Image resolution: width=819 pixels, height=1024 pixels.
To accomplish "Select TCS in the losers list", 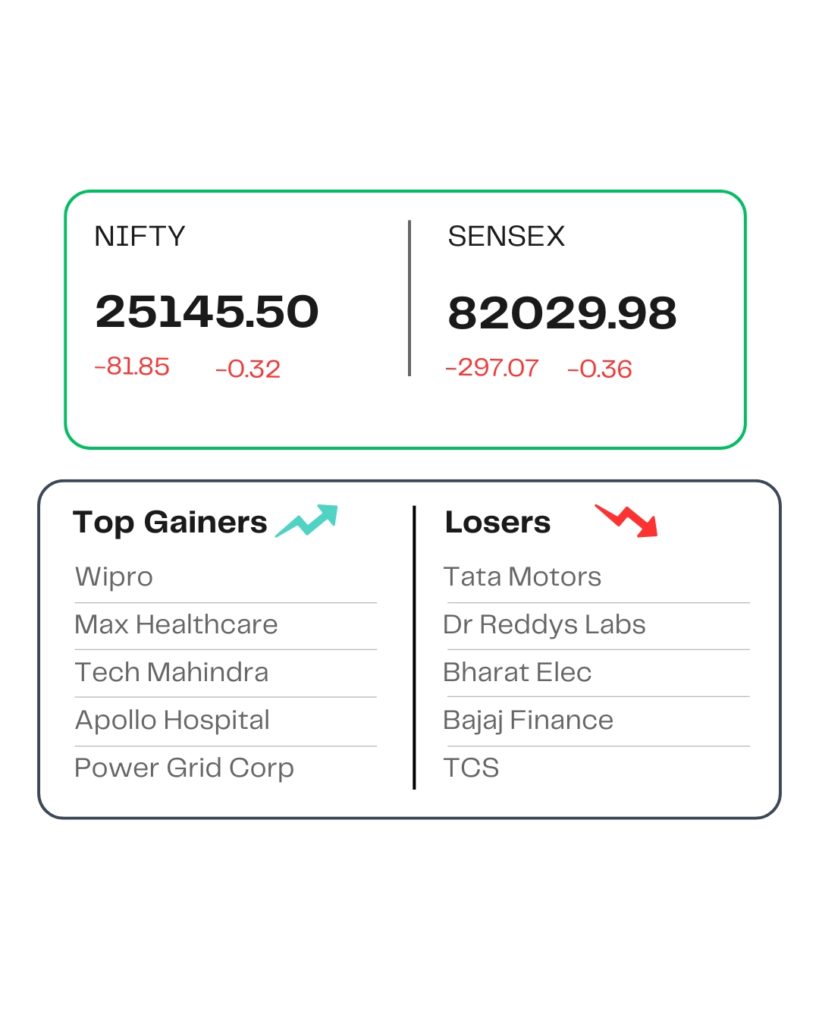I will coord(471,768).
